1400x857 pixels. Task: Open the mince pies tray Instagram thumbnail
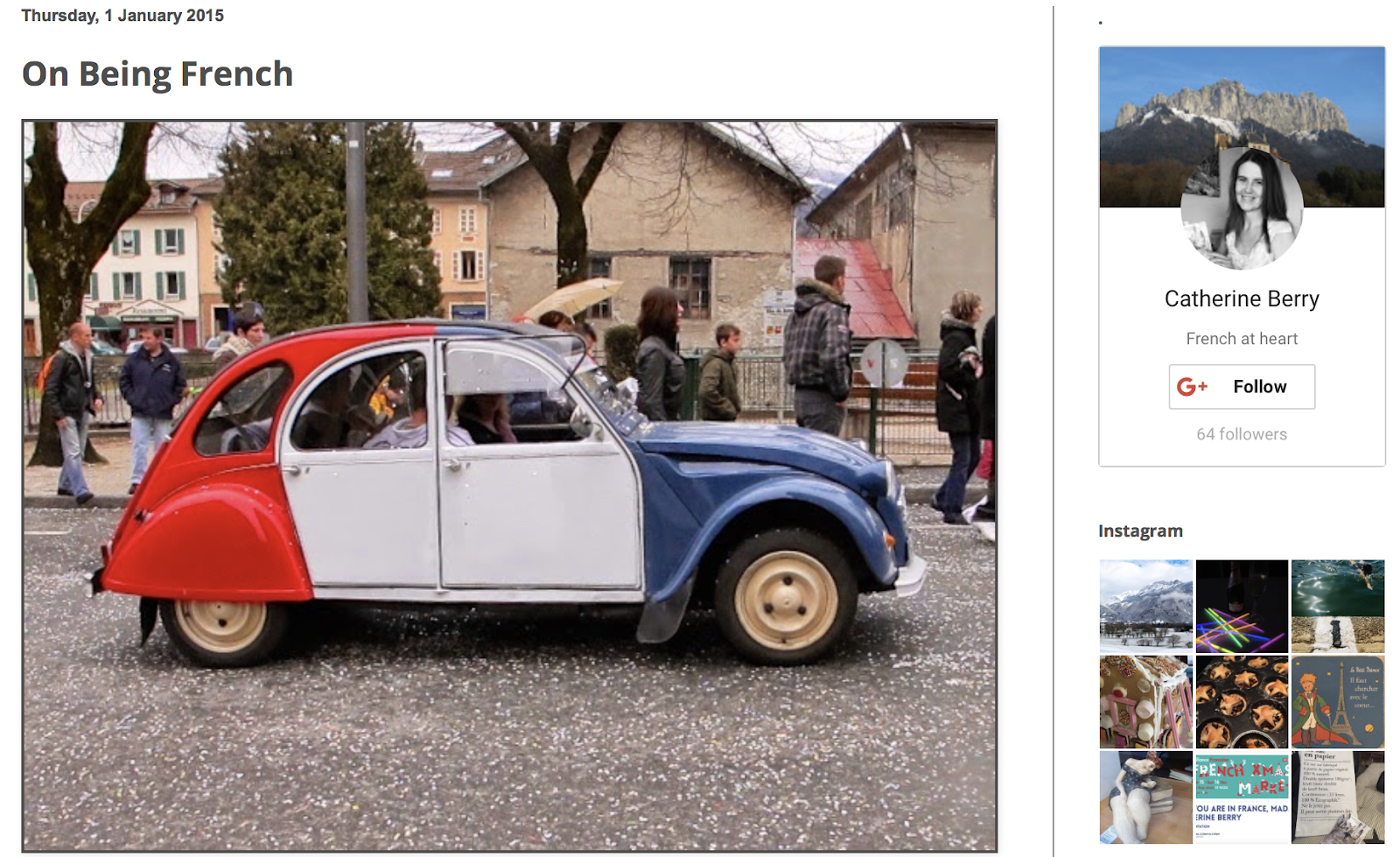1242,702
